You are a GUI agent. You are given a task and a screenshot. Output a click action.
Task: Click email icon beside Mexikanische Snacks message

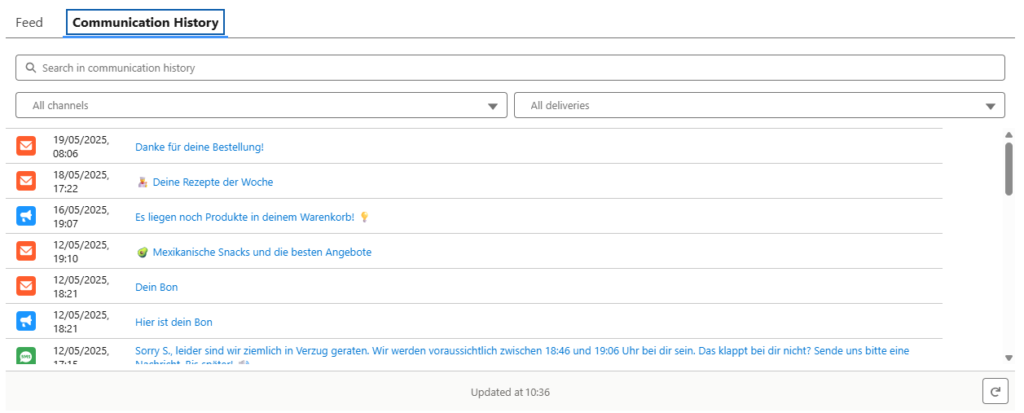coord(26,252)
